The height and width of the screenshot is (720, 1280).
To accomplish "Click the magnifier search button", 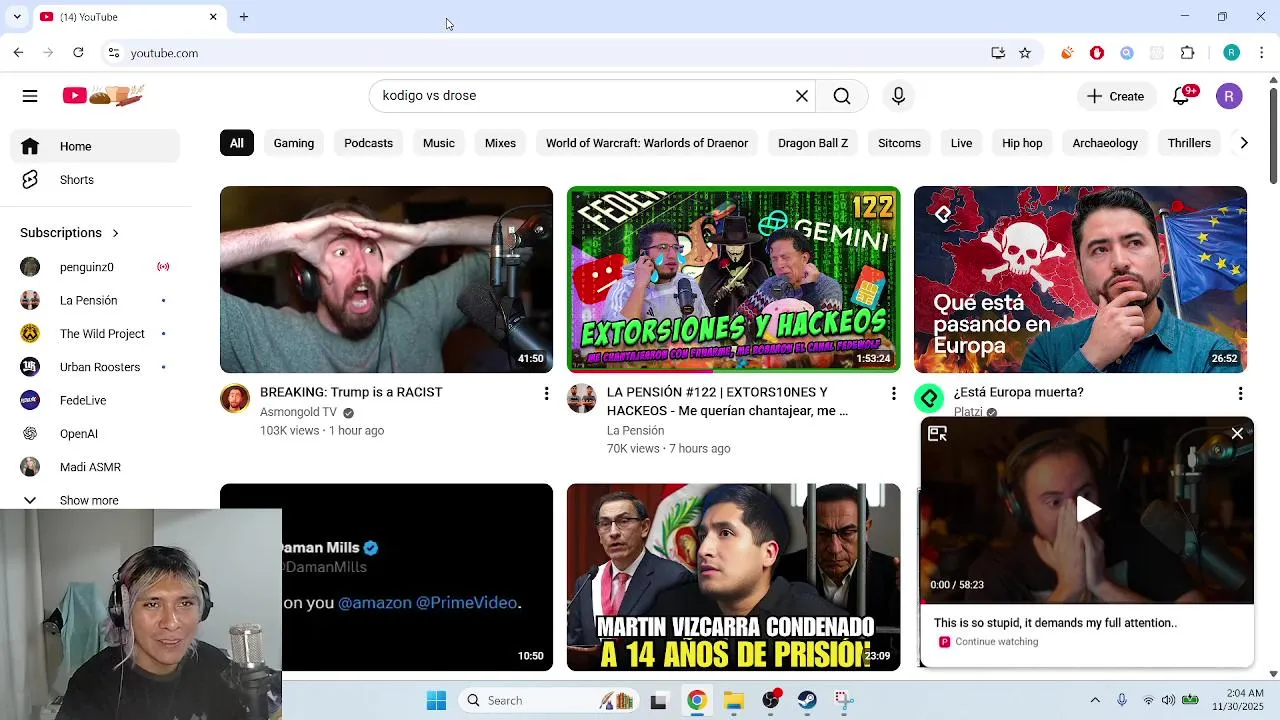I will coord(842,96).
